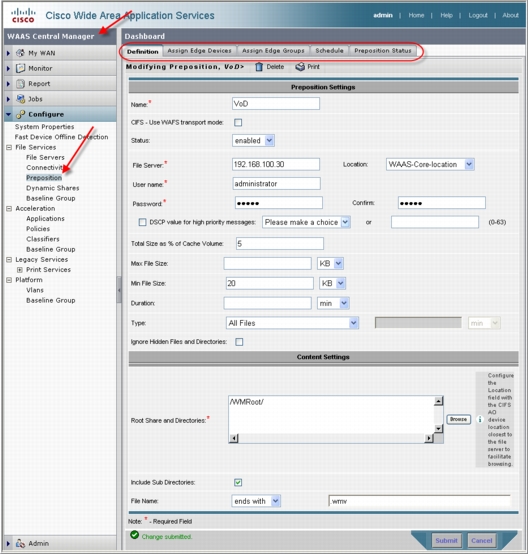Open File Servers in sidebar
Viewport: 530px width, 555px height.
tap(45, 158)
